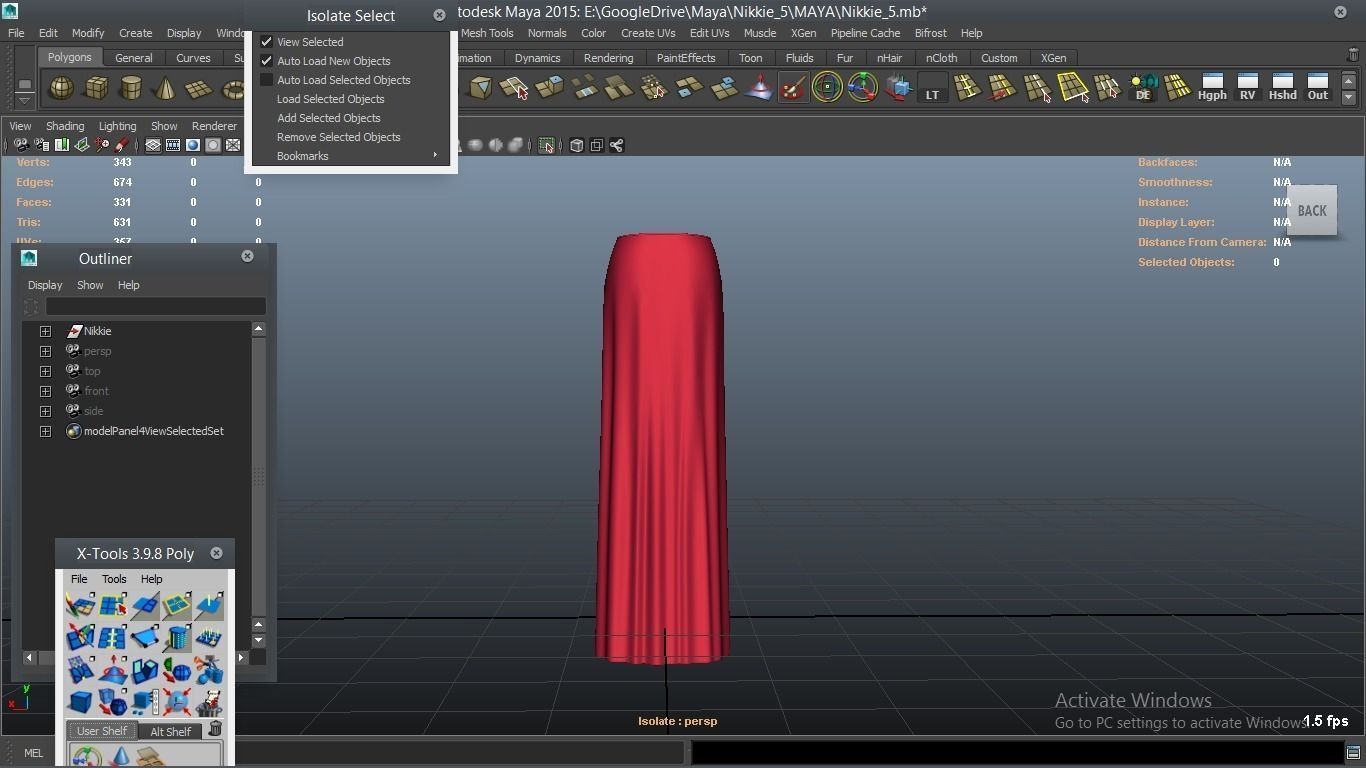Create a polygon cylinder from the shelf
Image resolution: width=1366 pixels, height=768 pixels.
tap(130, 89)
